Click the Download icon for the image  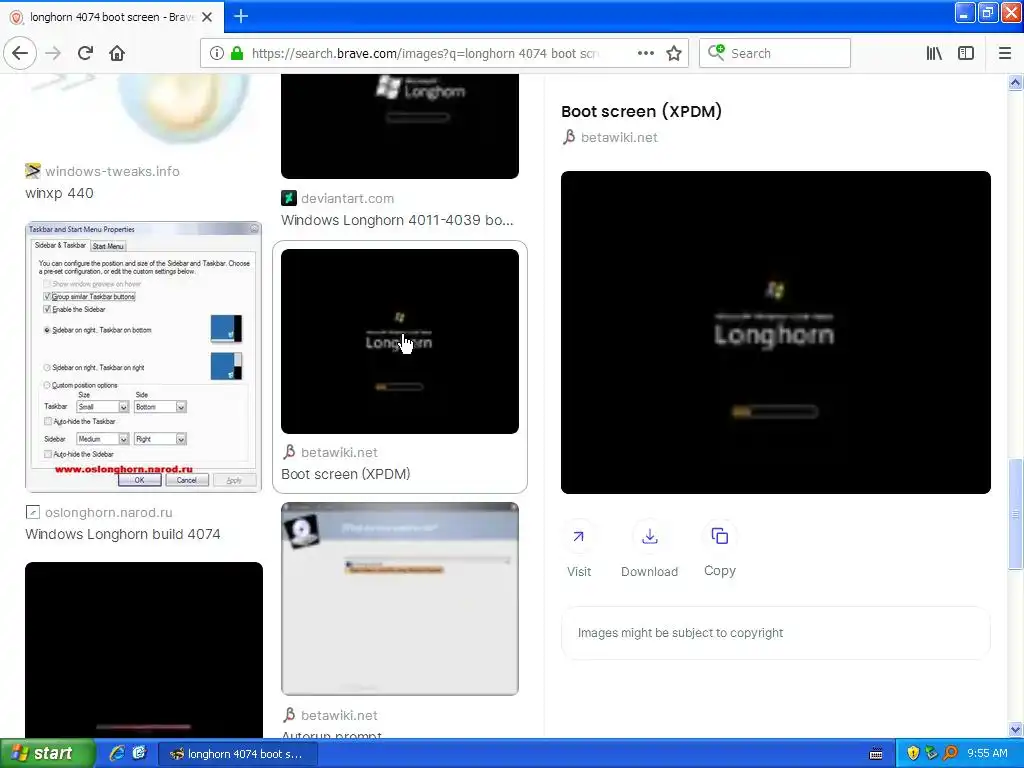tap(649, 536)
